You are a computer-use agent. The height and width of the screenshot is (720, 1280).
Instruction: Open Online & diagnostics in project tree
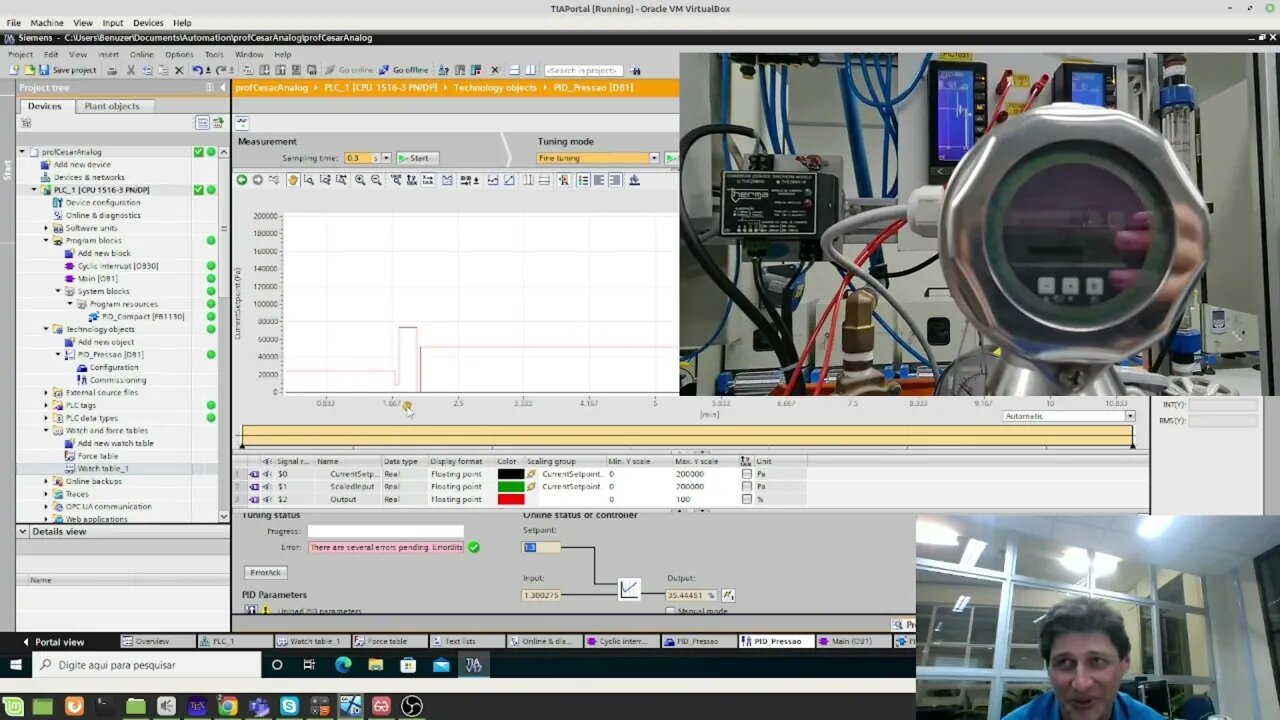pyautogui.click(x=103, y=215)
